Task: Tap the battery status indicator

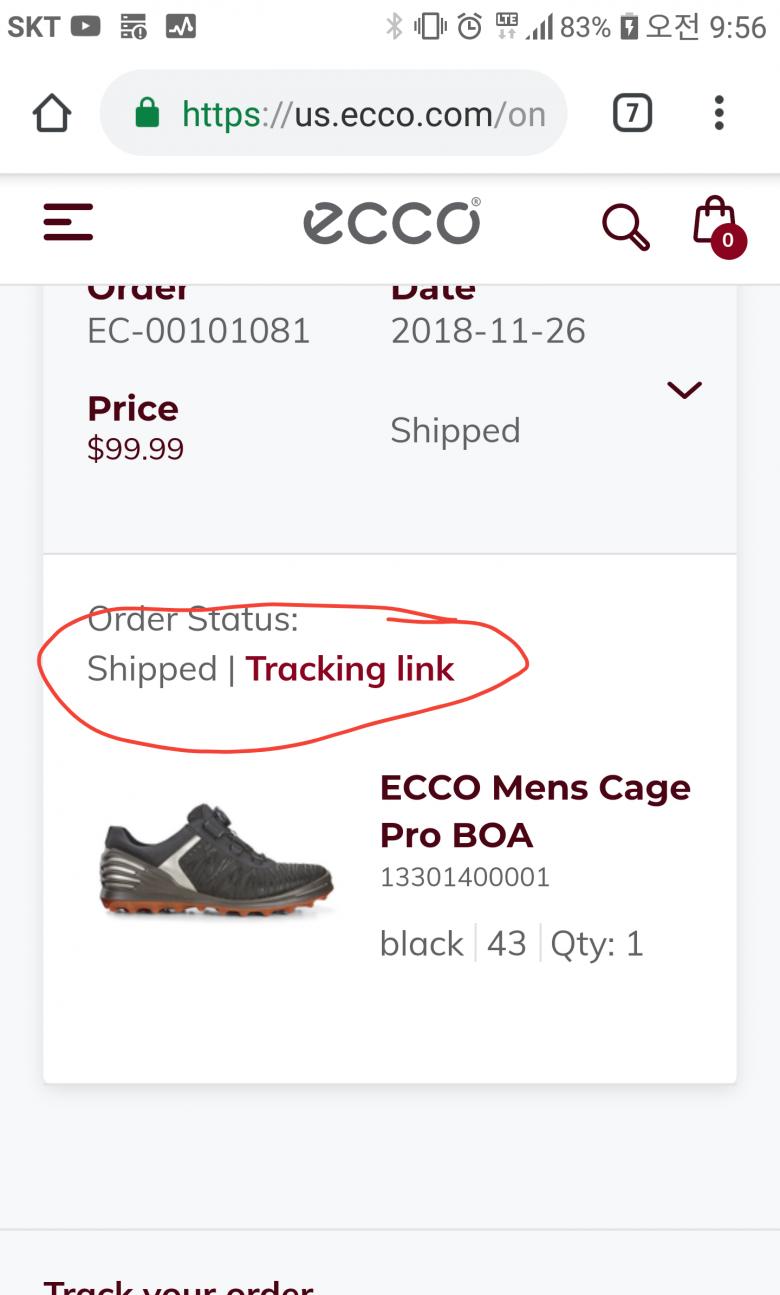Action: click(629, 27)
